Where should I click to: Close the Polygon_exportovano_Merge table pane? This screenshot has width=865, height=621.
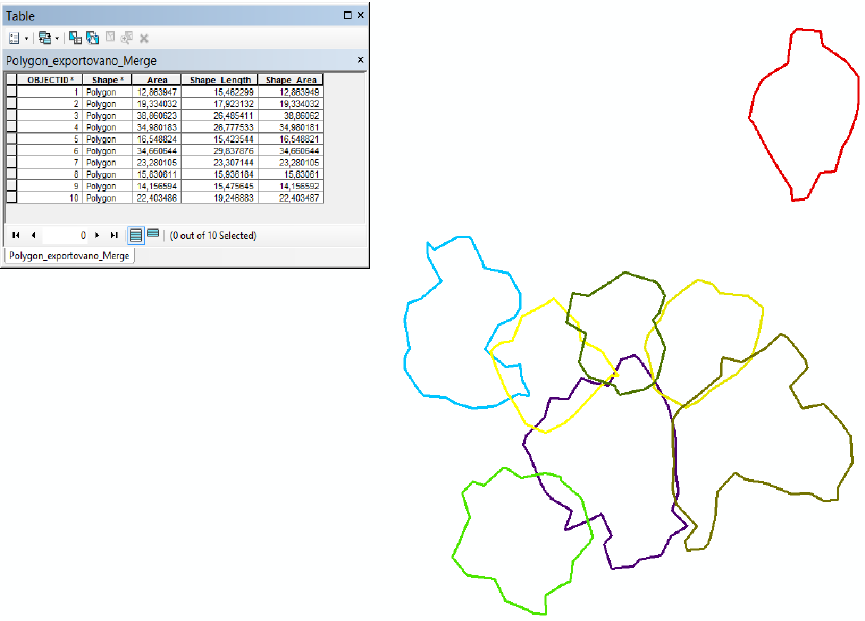click(x=361, y=60)
